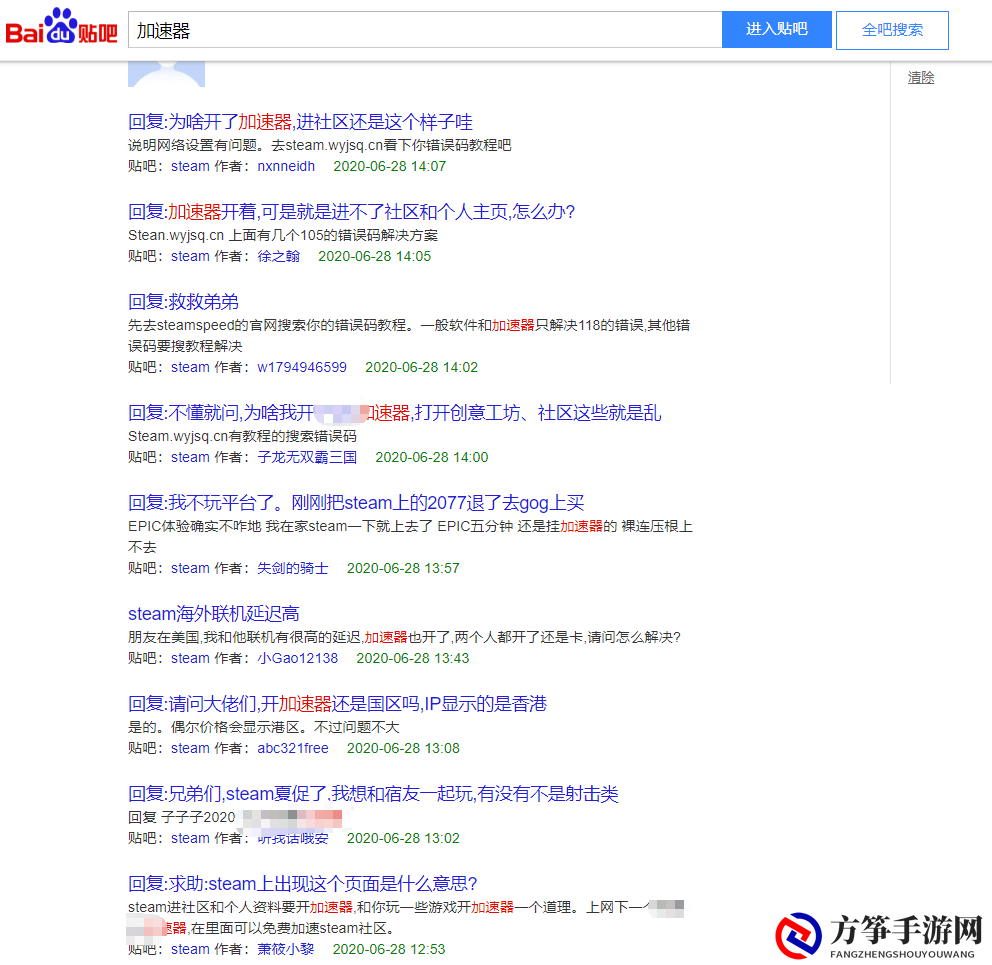Click steam tieba link in the 萧筱小黎 row

tap(190, 949)
